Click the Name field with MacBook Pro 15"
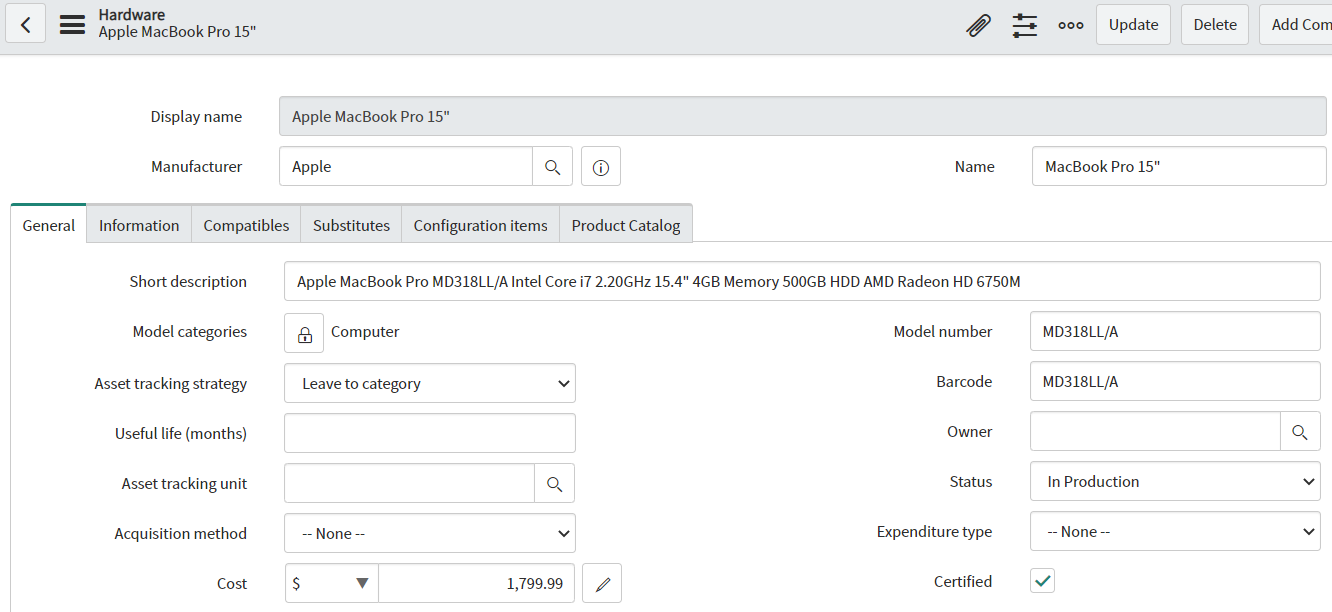This screenshot has height=612, width=1332. [x=1179, y=166]
